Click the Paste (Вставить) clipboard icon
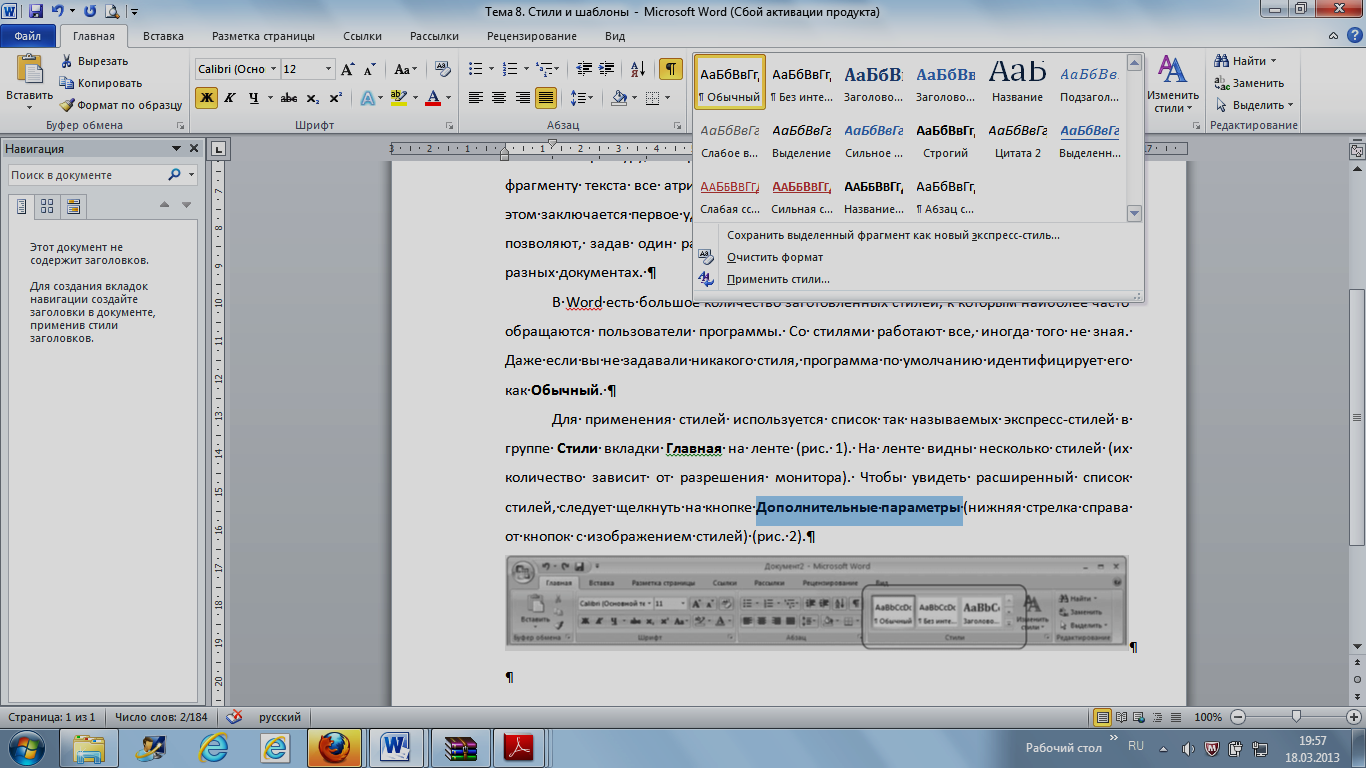 coord(29,70)
